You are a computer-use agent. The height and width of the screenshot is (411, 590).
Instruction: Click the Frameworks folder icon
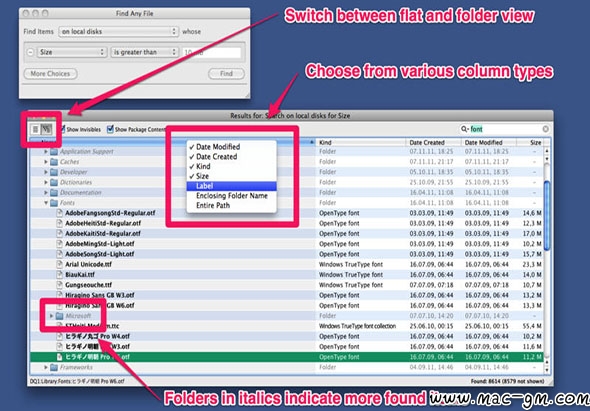(54, 367)
